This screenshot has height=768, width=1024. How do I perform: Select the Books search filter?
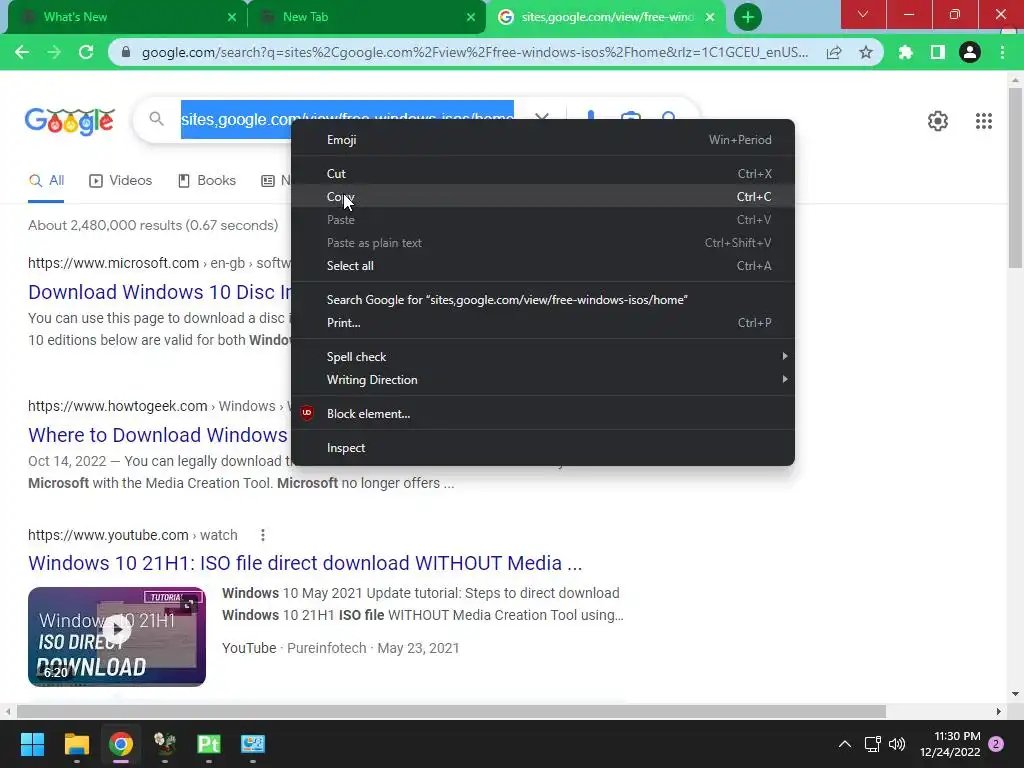(207, 180)
